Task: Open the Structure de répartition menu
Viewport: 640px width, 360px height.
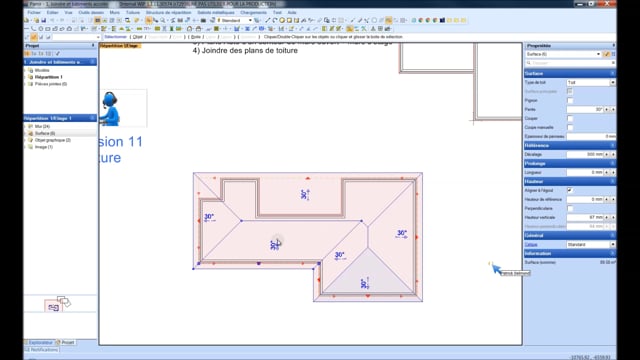Action: click(169, 13)
